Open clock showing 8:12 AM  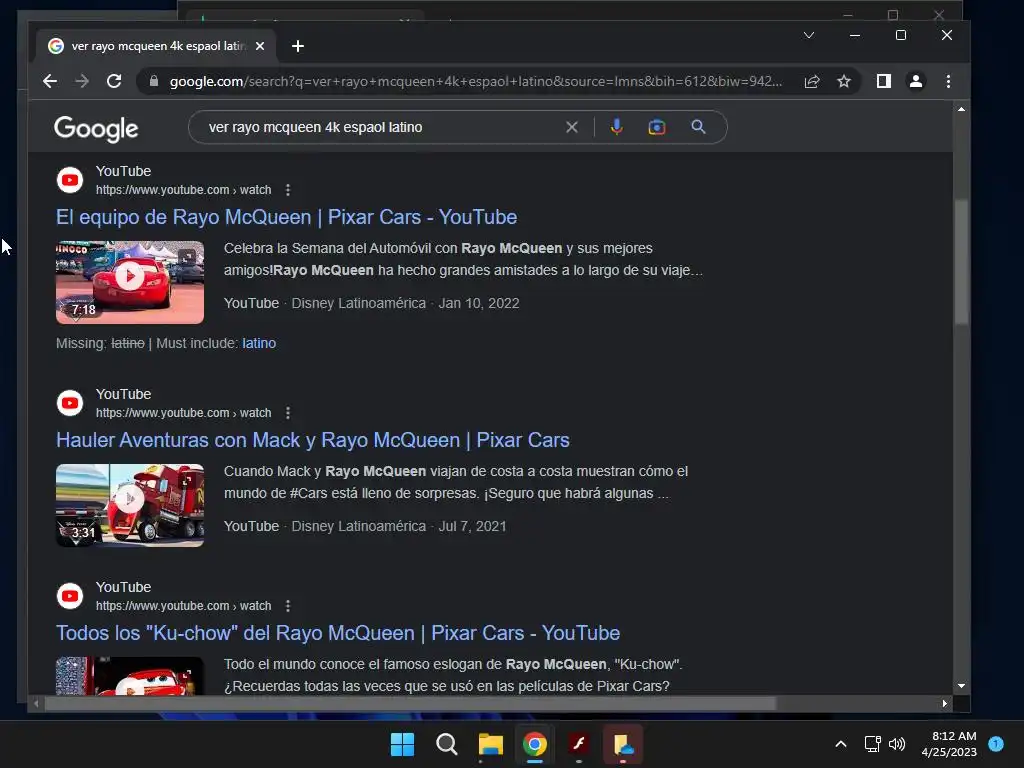pos(949,744)
